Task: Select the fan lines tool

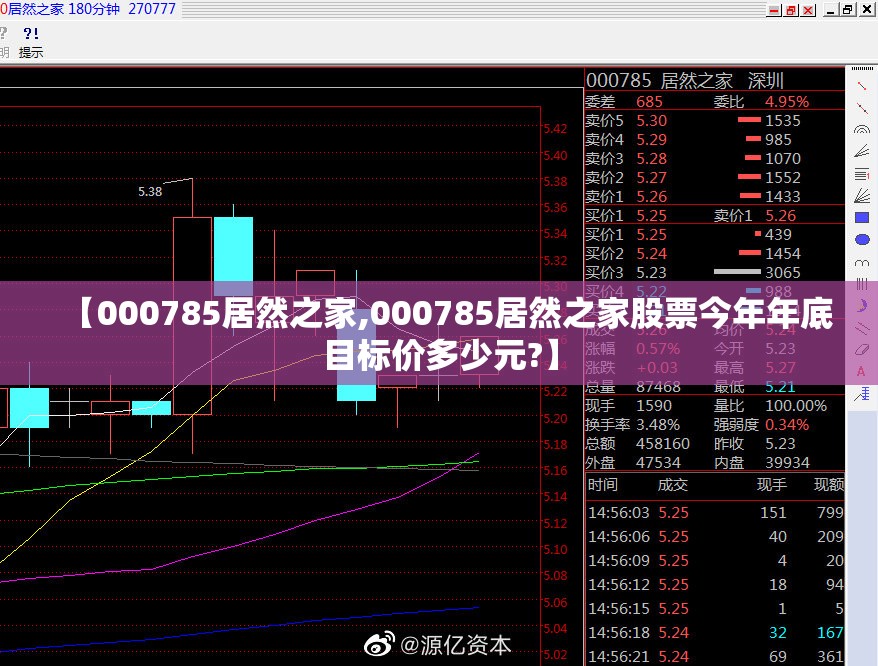Action: (x=862, y=196)
